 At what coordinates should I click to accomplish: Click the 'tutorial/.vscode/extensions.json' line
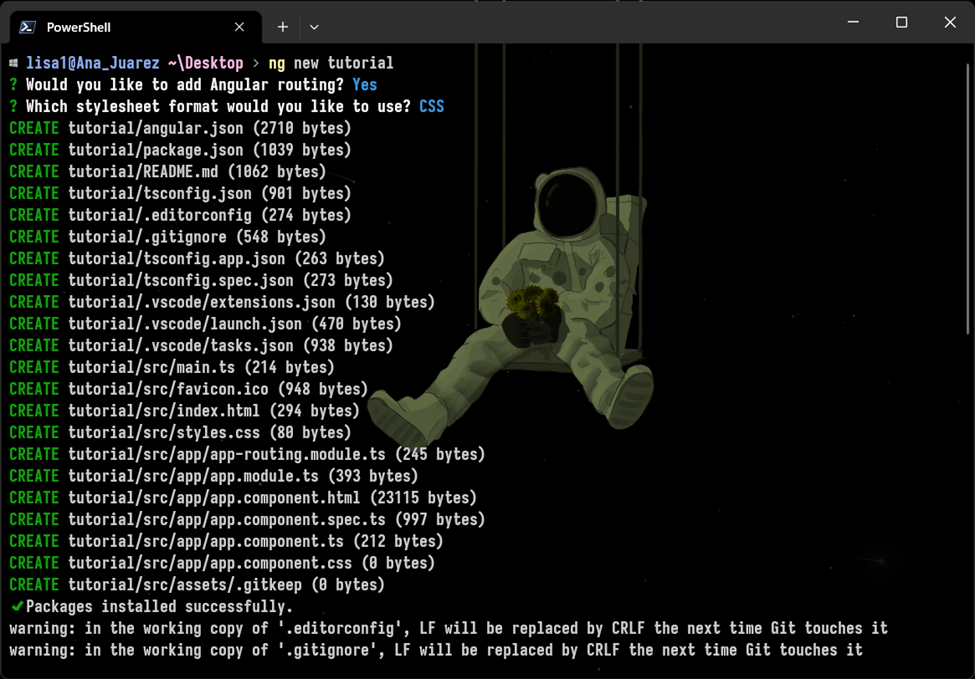pos(222,302)
